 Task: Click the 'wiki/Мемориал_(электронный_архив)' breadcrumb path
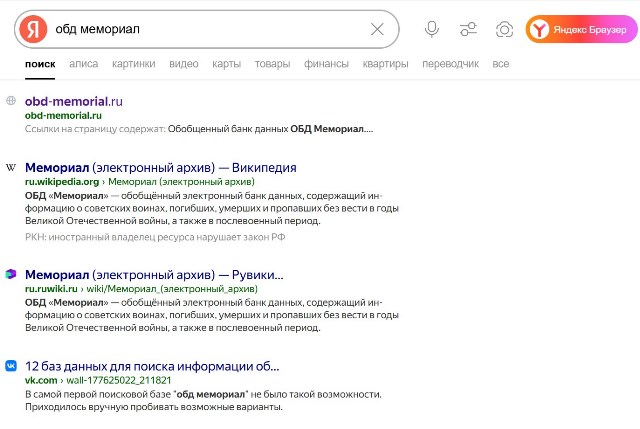click(172, 289)
